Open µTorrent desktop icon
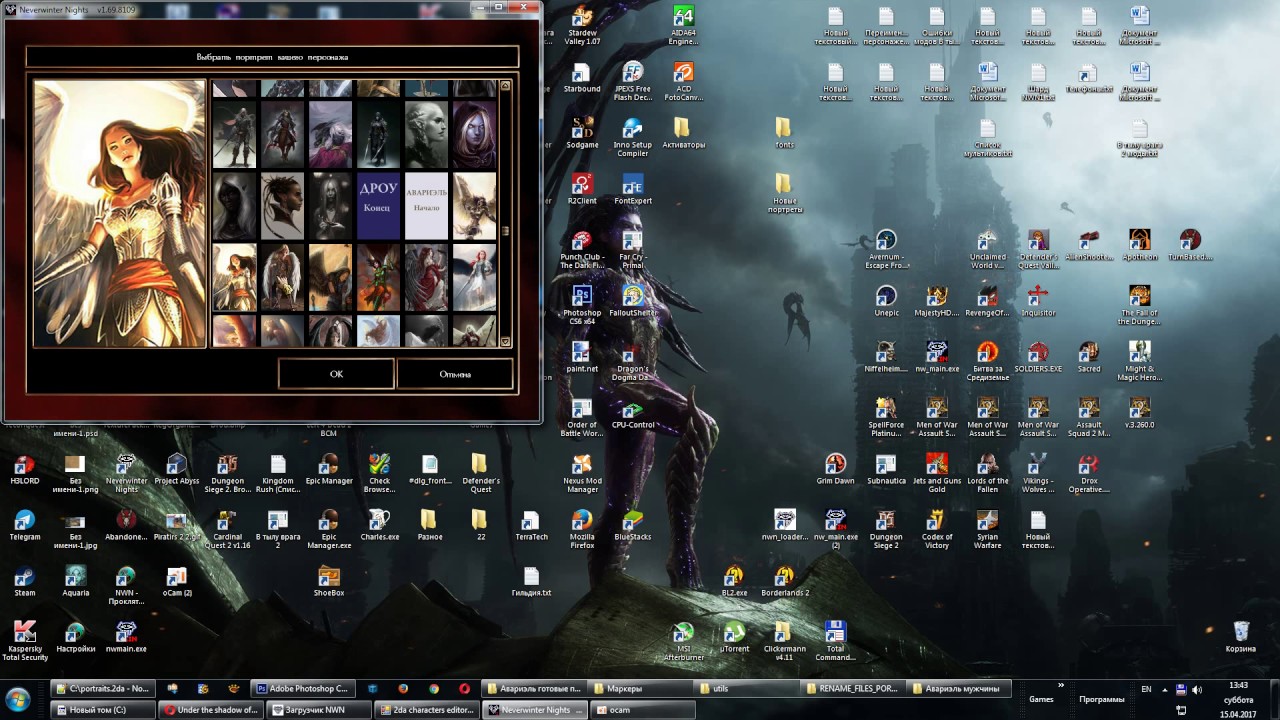The image size is (1280, 720). [x=734, y=637]
